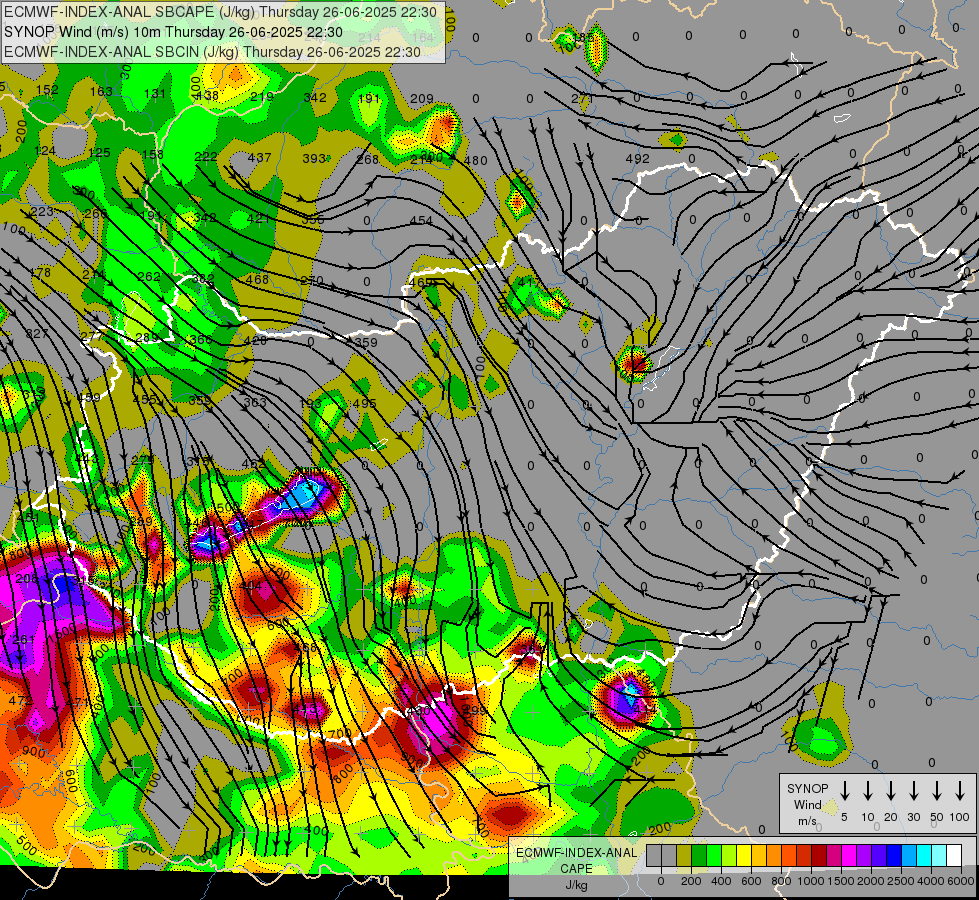Click the 4000 tick label on color bar
The width and height of the screenshot is (979, 900).
(931, 881)
